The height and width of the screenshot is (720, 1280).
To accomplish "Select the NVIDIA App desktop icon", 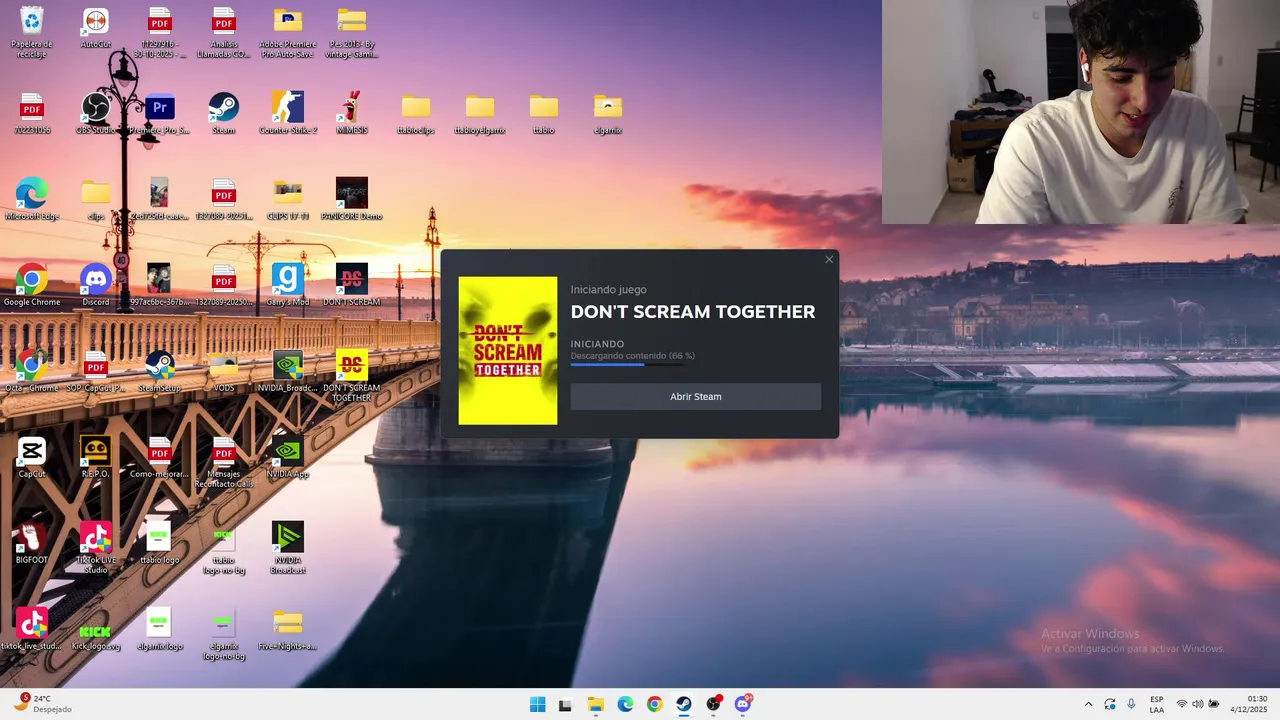I will tap(288, 458).
